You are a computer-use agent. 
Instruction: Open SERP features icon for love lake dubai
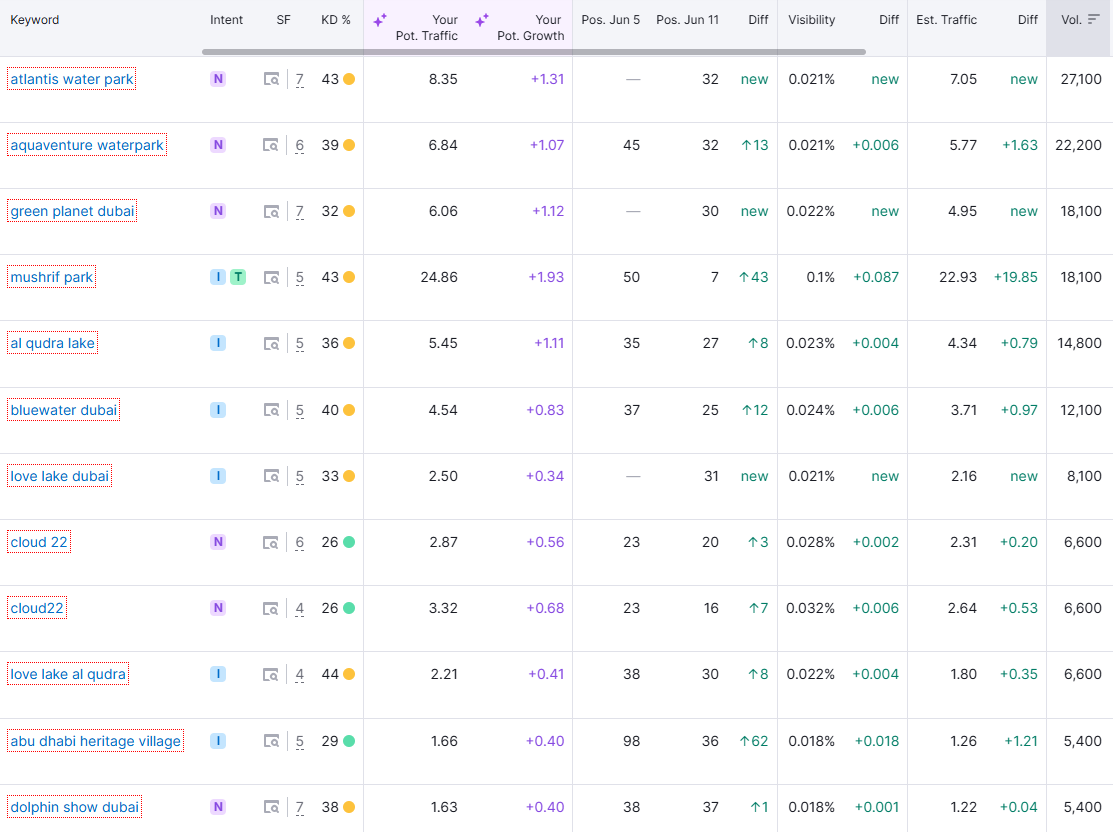(x=271, y=476)
